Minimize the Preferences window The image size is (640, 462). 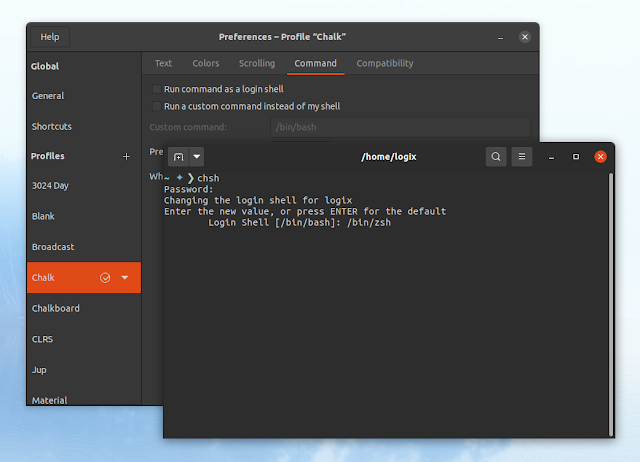point(500,38)
